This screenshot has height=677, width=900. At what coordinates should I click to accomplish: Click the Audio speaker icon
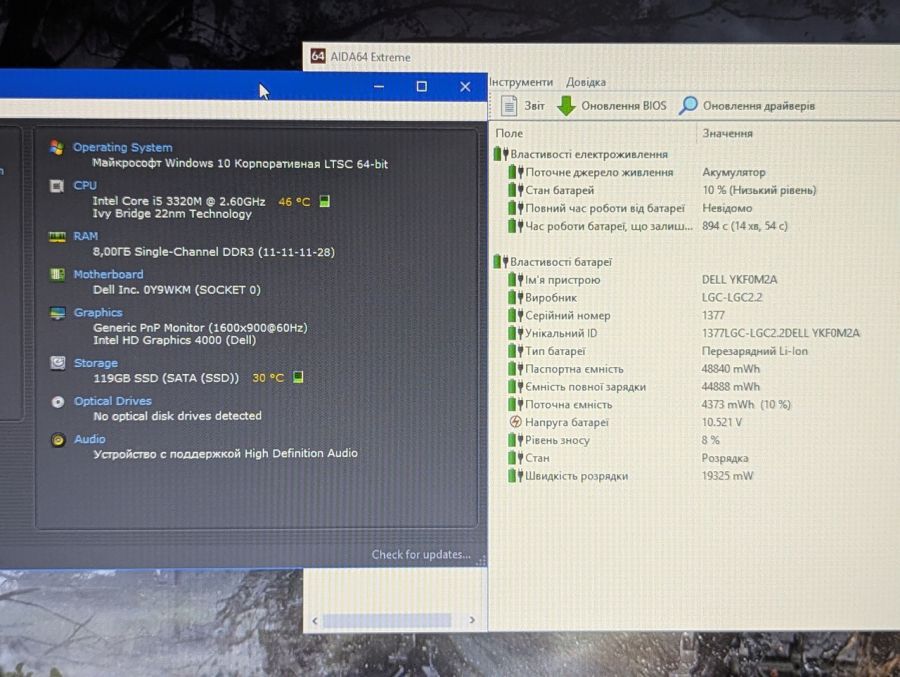coord(57,440)
